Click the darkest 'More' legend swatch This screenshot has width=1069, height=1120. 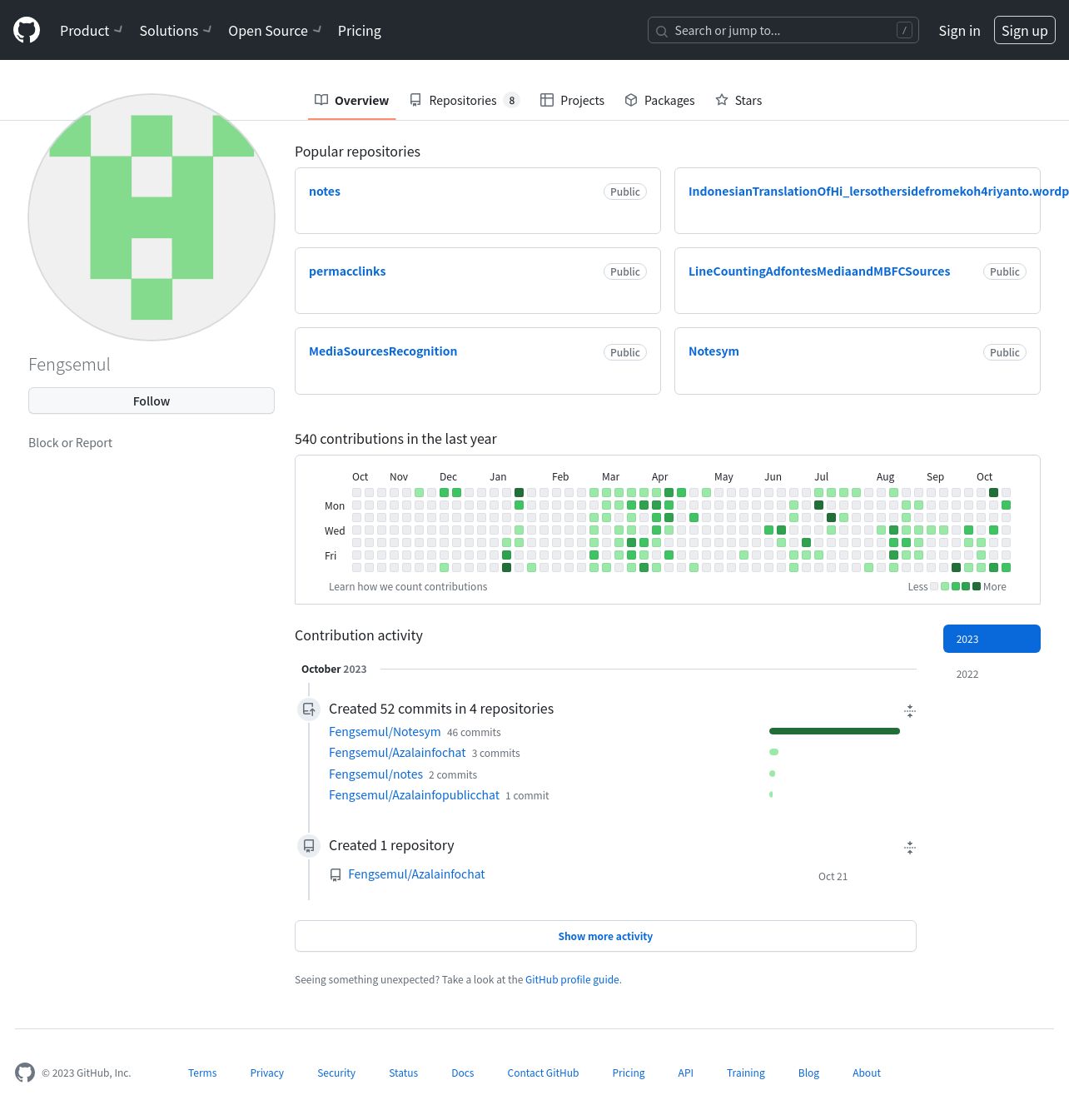tap(977, 586)
